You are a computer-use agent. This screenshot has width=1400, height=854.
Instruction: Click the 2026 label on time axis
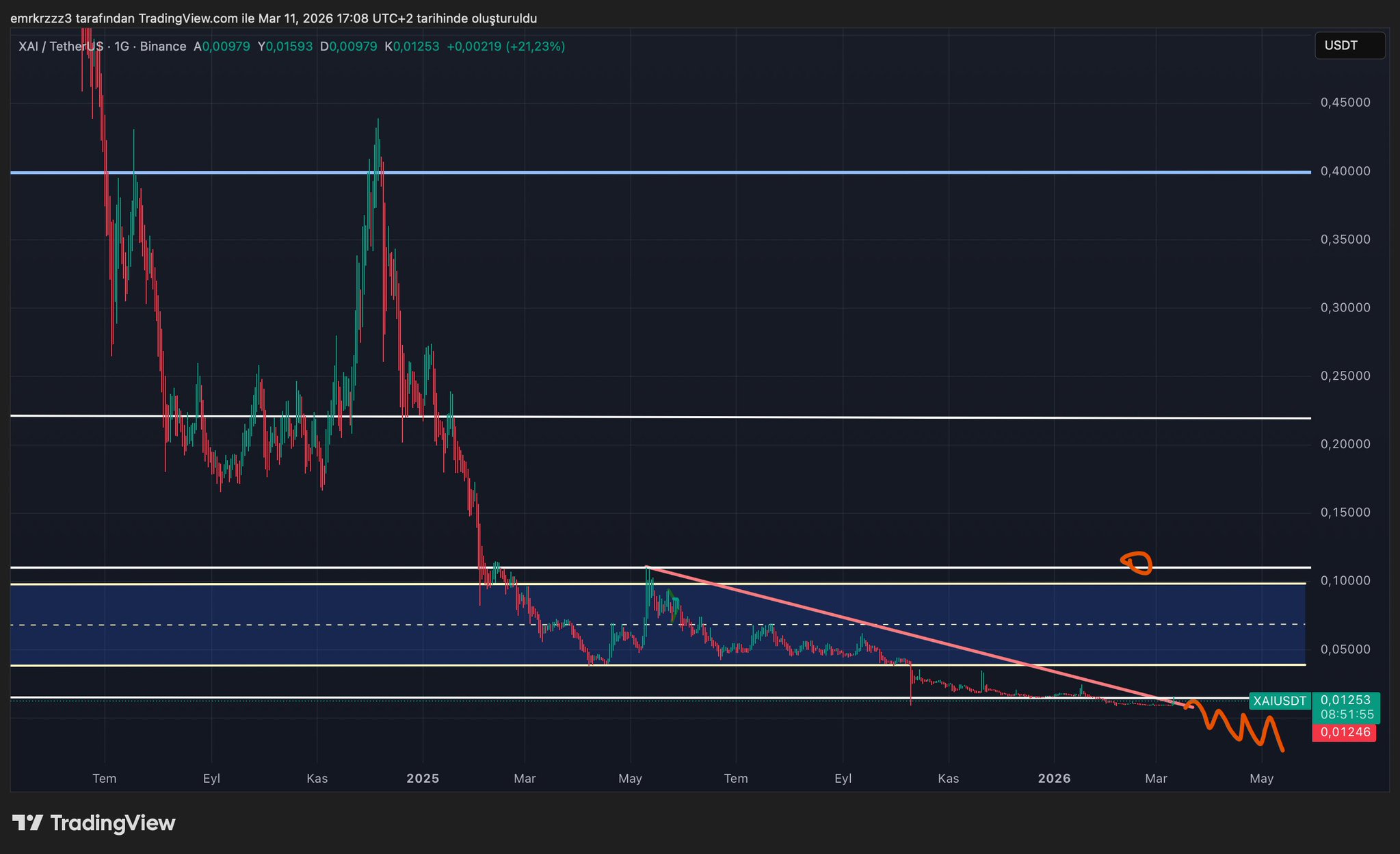tap(1054, 779)
